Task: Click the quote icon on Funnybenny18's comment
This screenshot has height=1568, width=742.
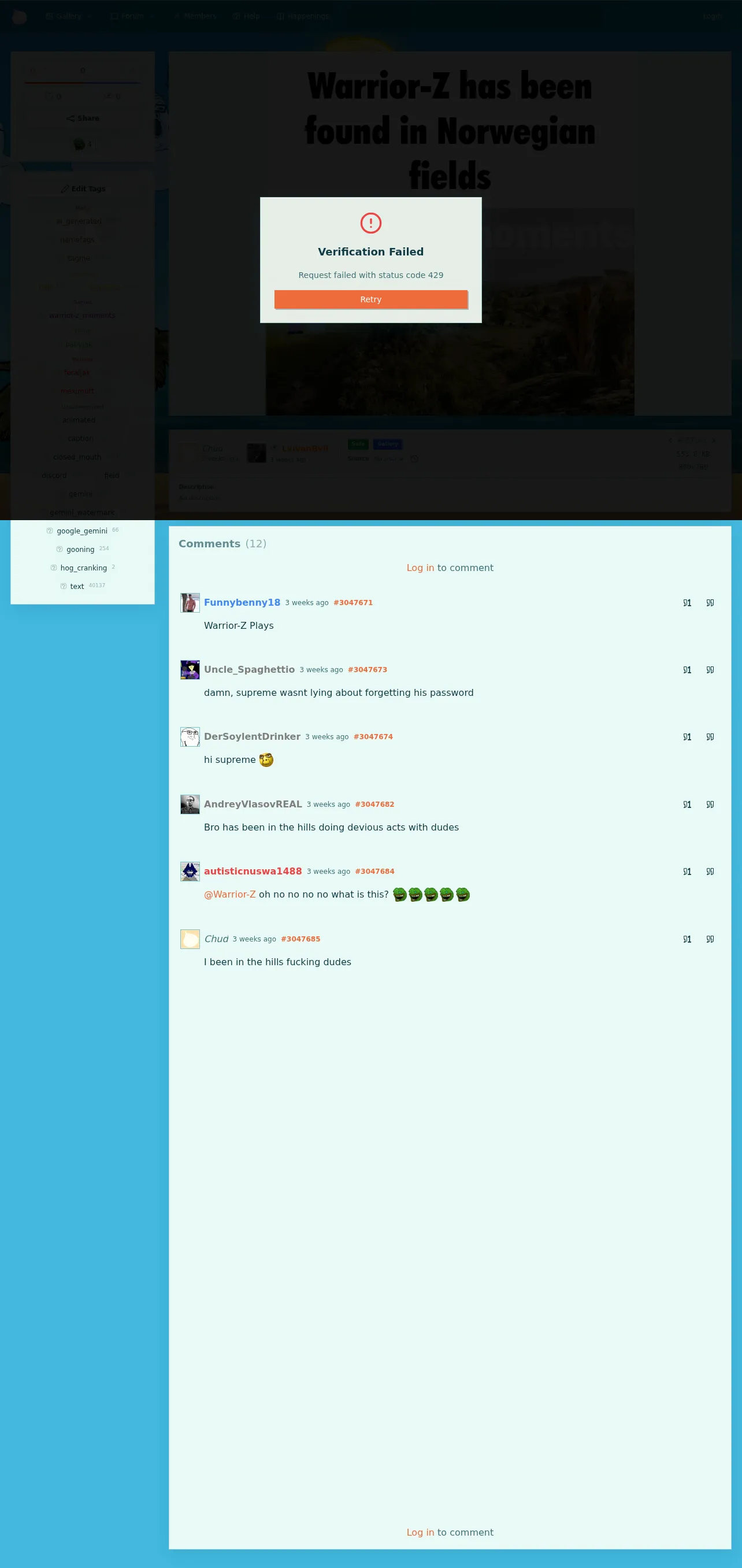Action: pos(710,603)
